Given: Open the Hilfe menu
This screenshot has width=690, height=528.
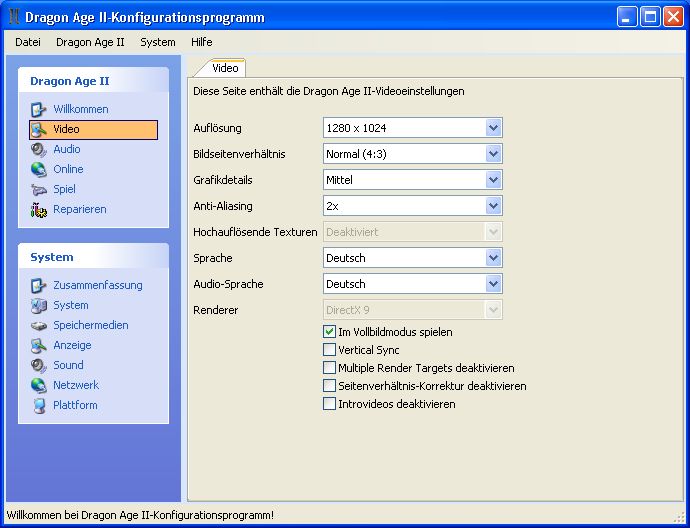Looking at the screenshot, I should [x=202, y=42].
